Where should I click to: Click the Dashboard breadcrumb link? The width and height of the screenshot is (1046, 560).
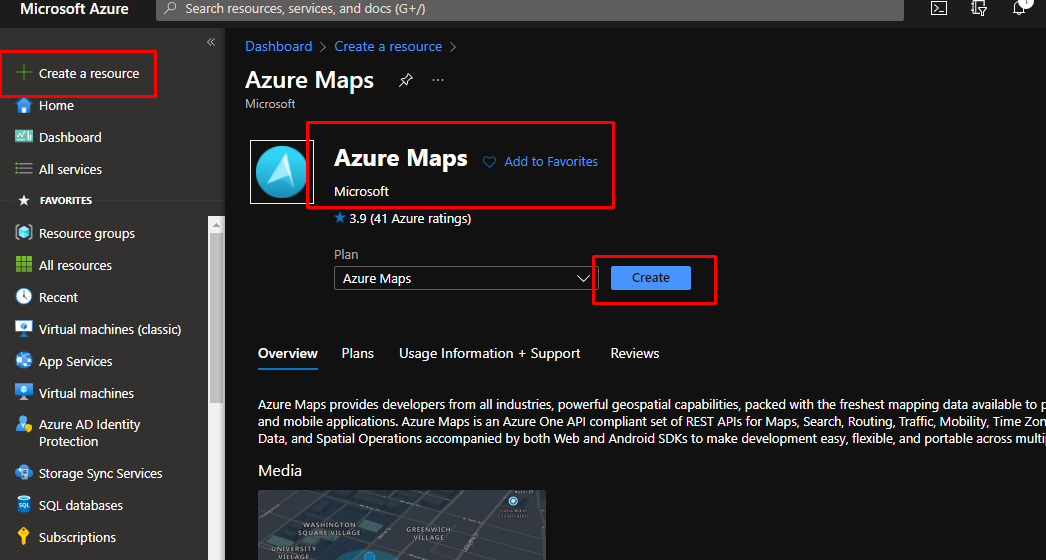[278, 46]
